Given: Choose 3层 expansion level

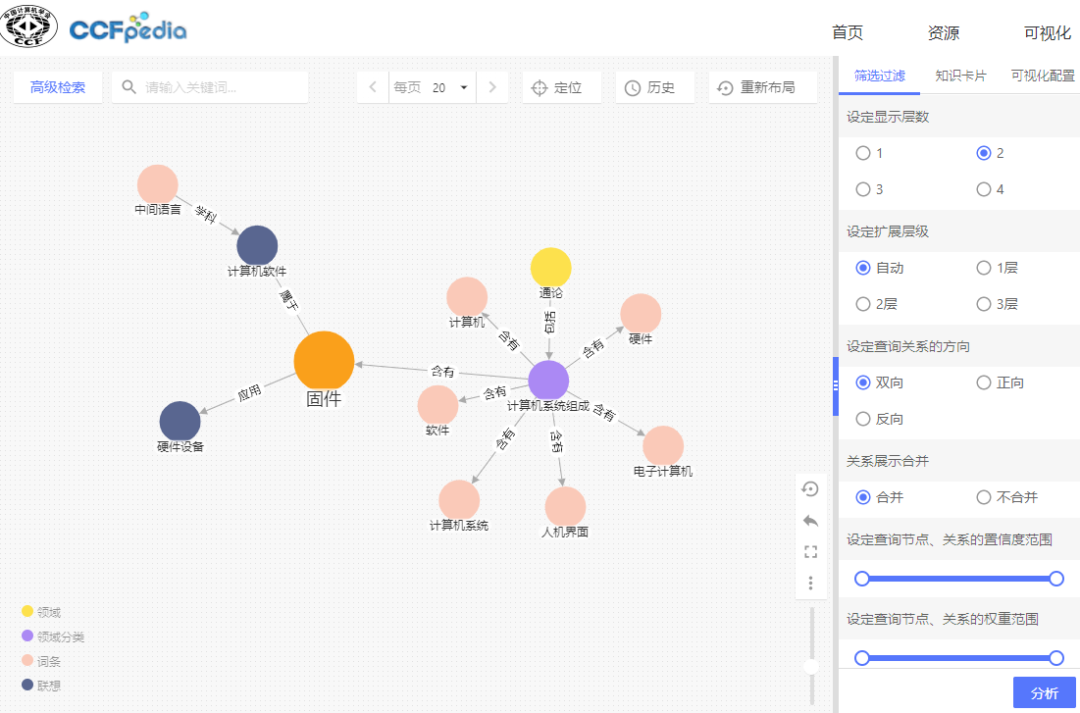Looking at the screenshot, I should (984, 304).
